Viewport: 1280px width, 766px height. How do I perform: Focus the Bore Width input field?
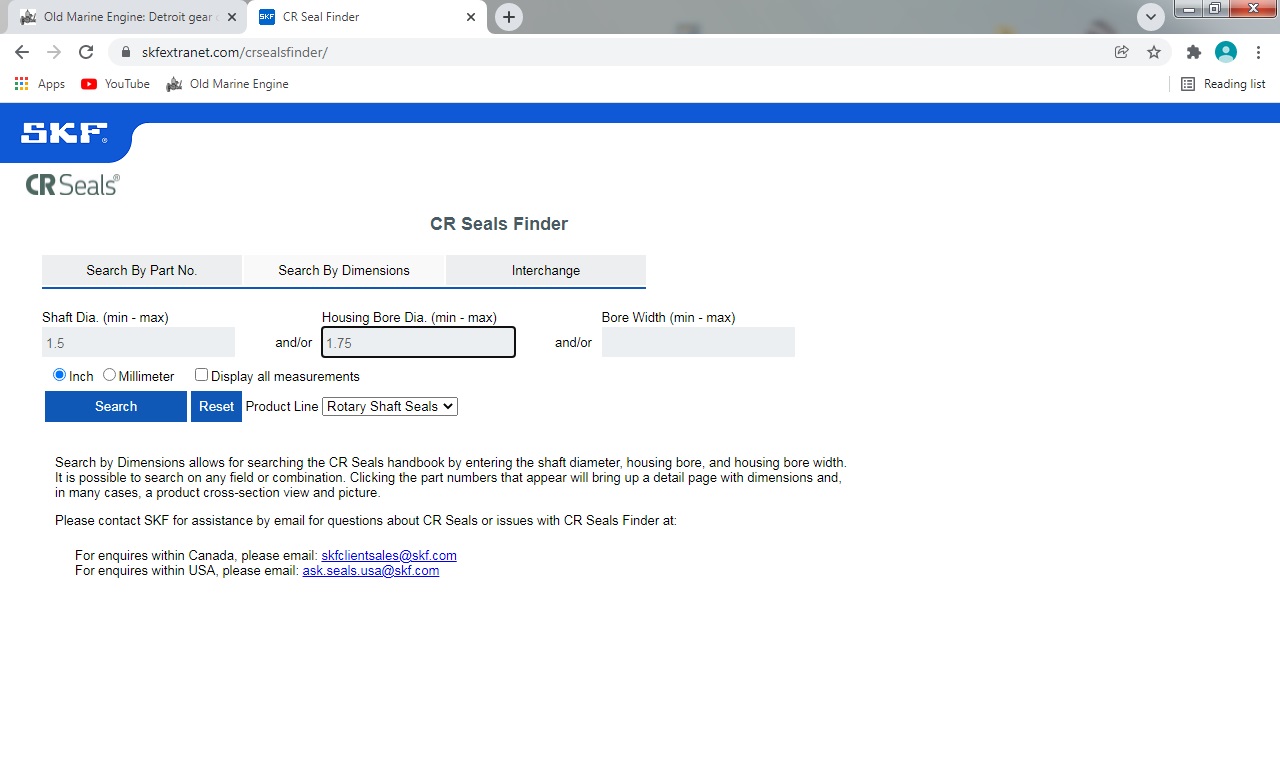[698, 342]
